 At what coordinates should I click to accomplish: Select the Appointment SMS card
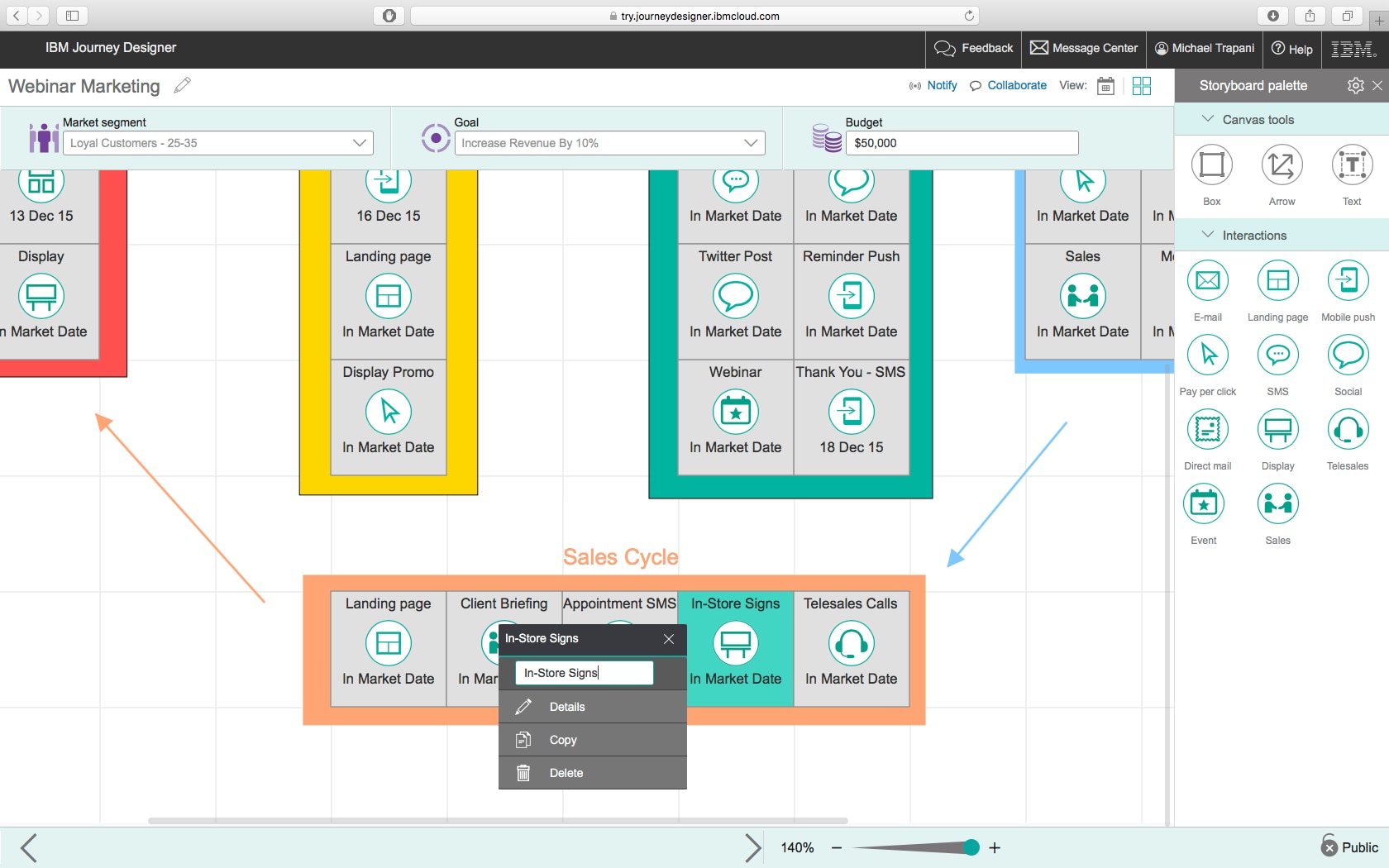(619, 608)
